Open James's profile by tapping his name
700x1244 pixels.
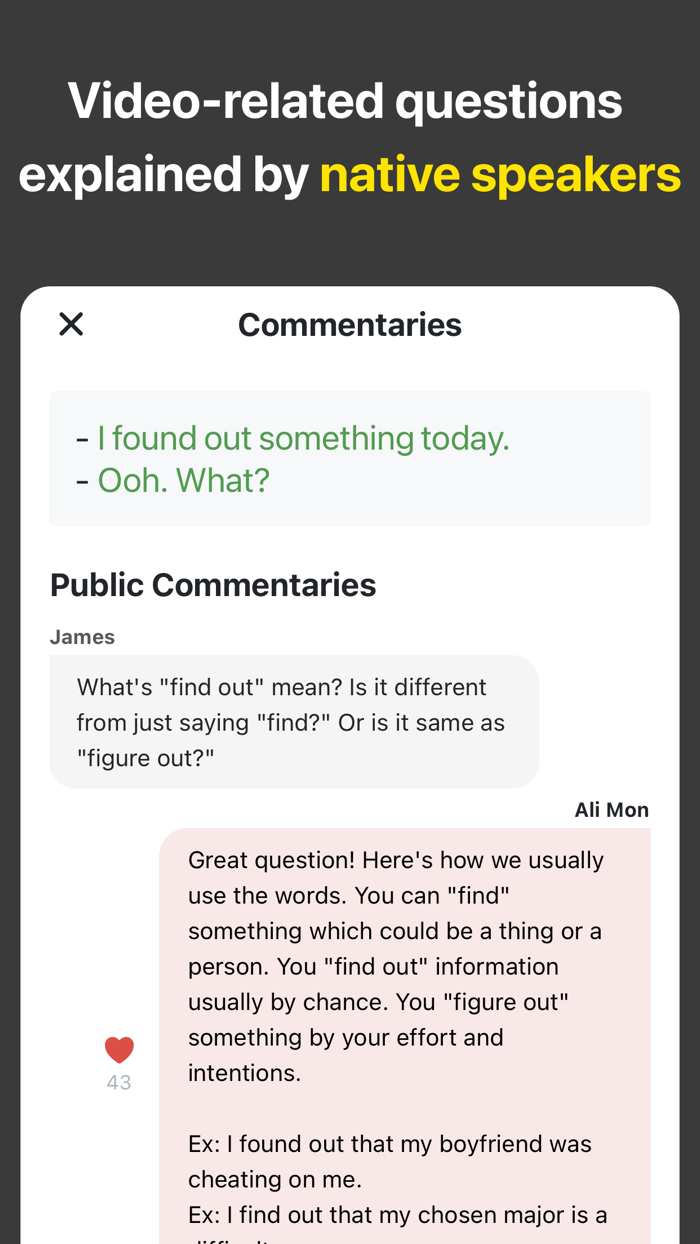point(82,636)
